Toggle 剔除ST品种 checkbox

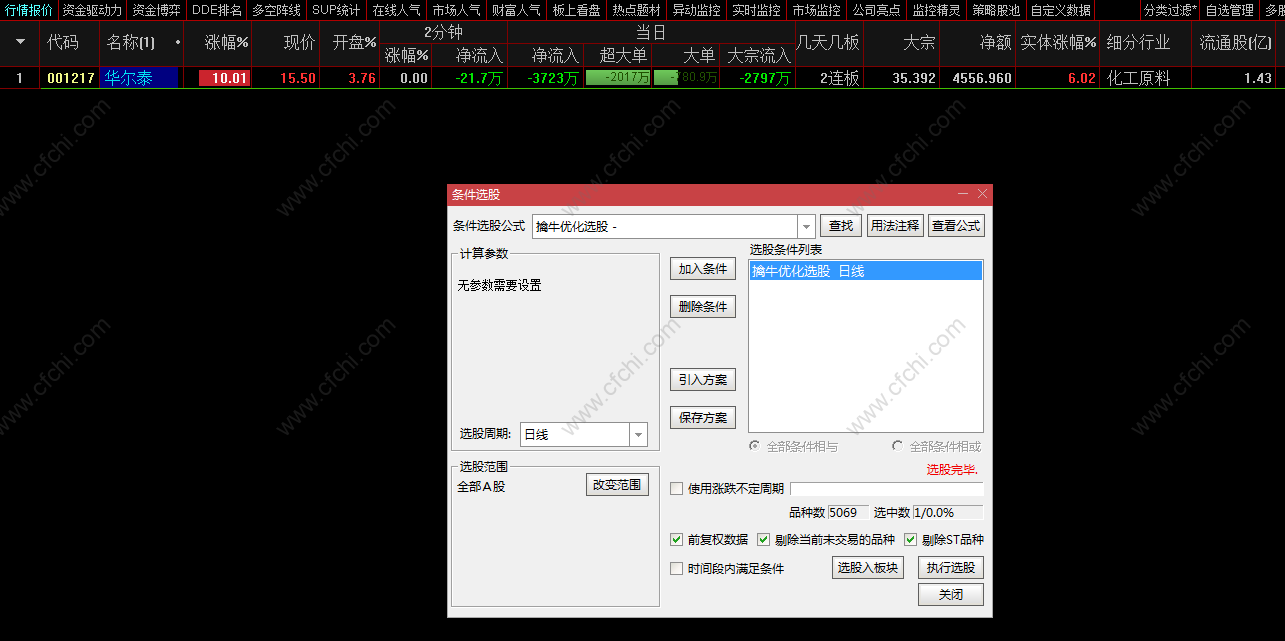pos(911,540)
